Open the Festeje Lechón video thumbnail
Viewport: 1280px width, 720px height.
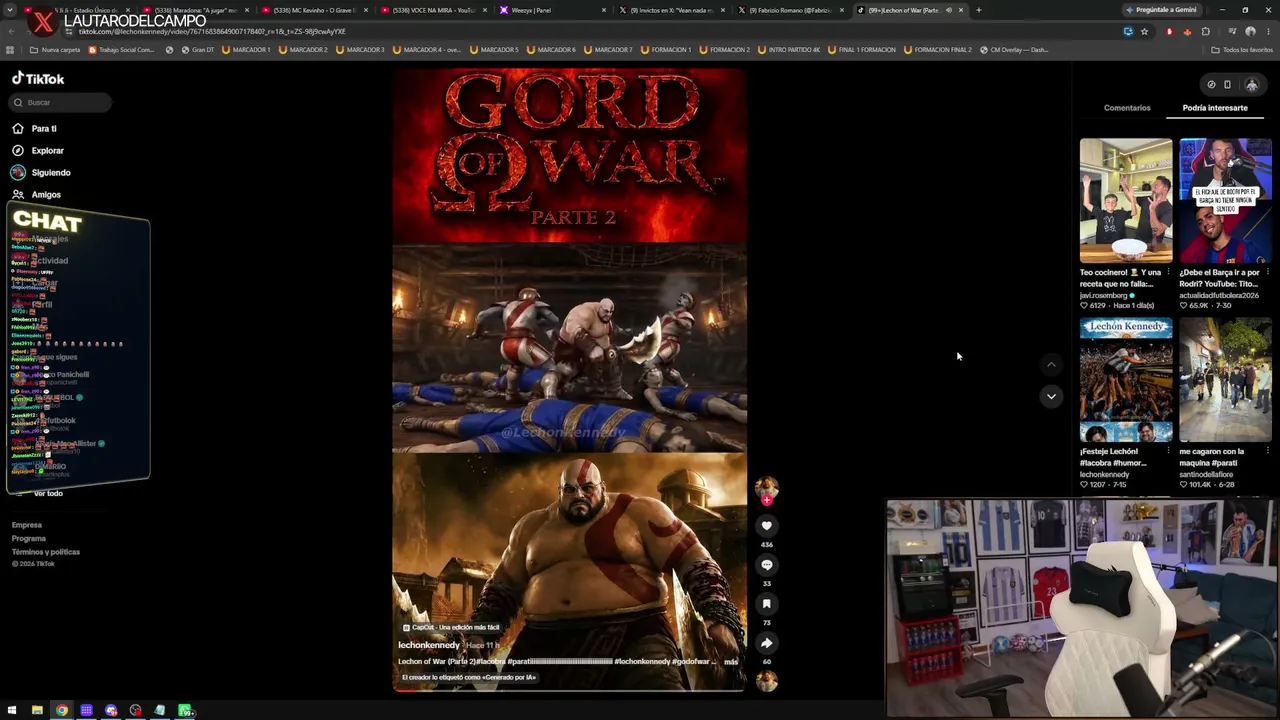(x=1126, y=380)
